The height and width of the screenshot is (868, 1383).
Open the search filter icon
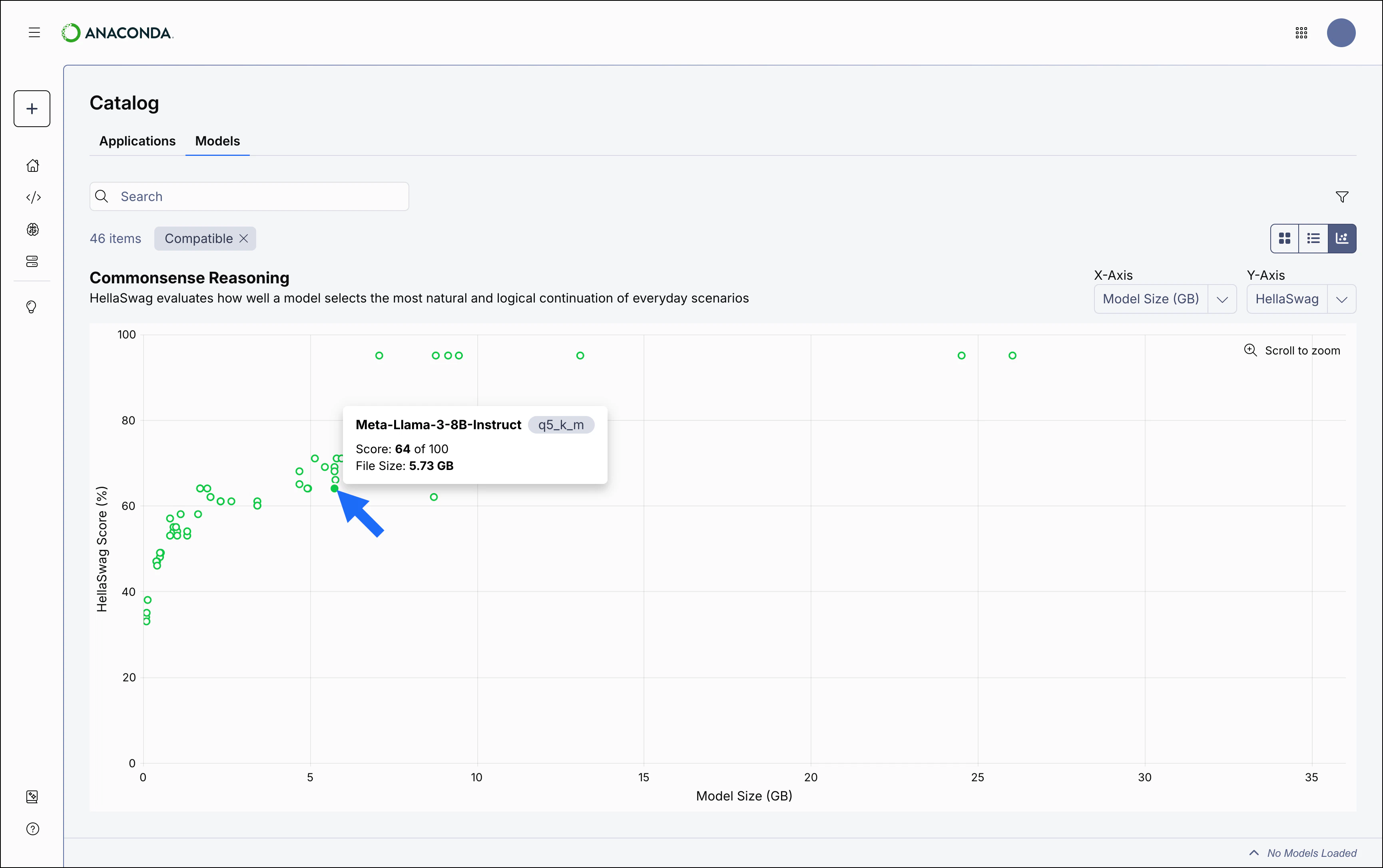click(x=1342, y=196)
